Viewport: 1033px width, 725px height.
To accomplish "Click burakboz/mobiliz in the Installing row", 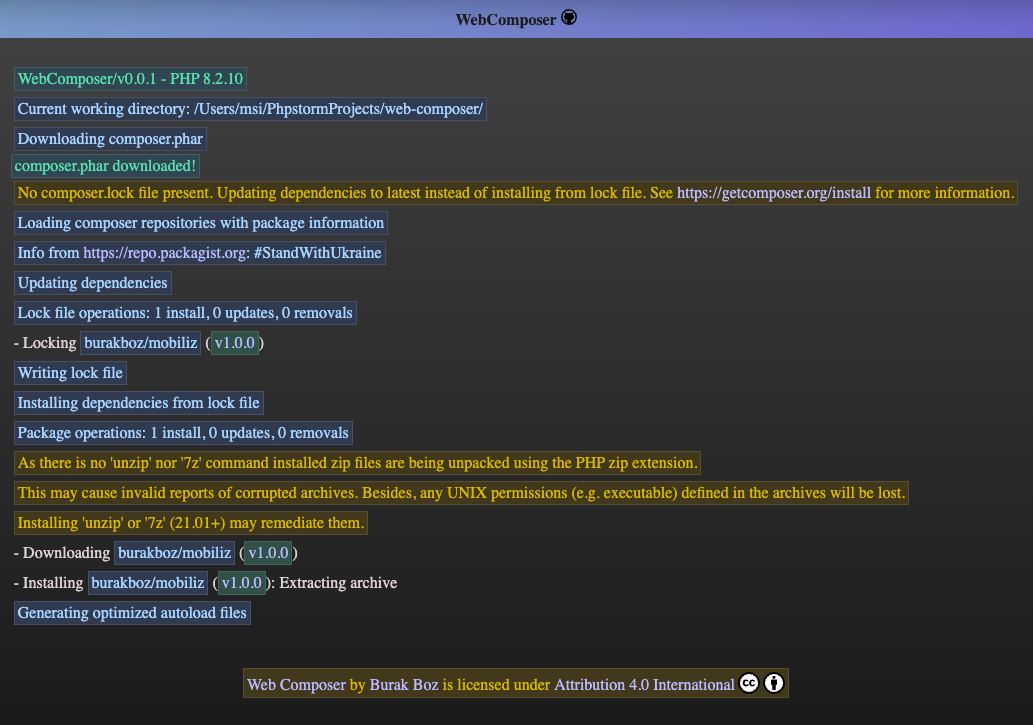I will [148, 583].
